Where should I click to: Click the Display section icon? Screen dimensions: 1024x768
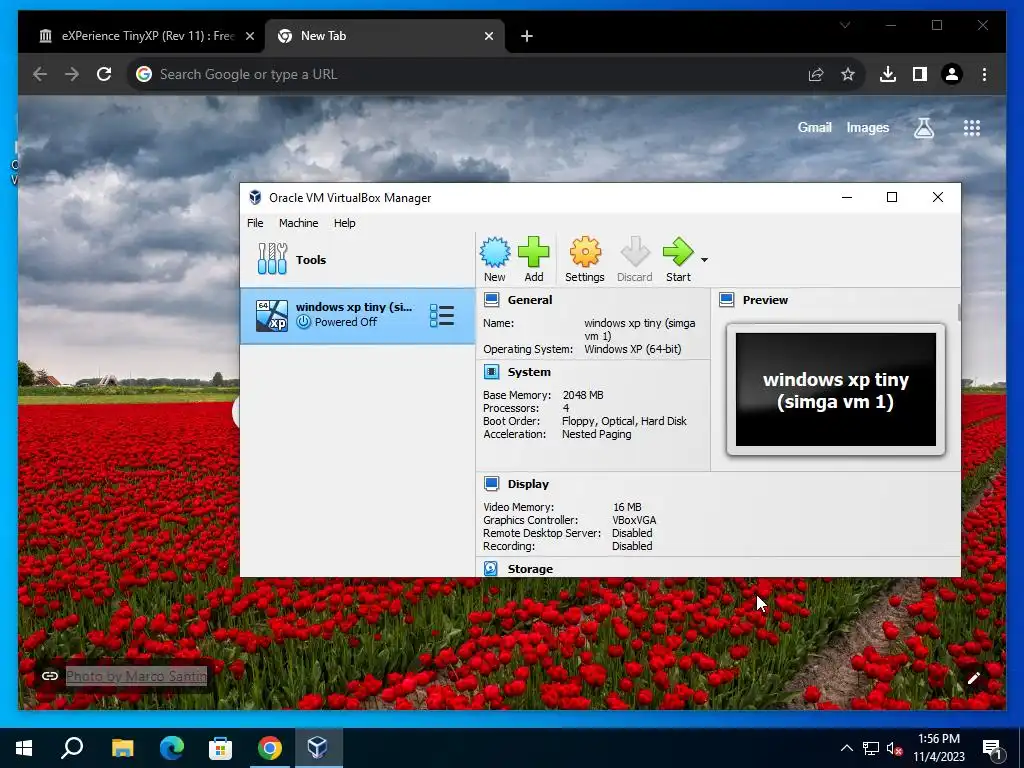pos(491,484)
